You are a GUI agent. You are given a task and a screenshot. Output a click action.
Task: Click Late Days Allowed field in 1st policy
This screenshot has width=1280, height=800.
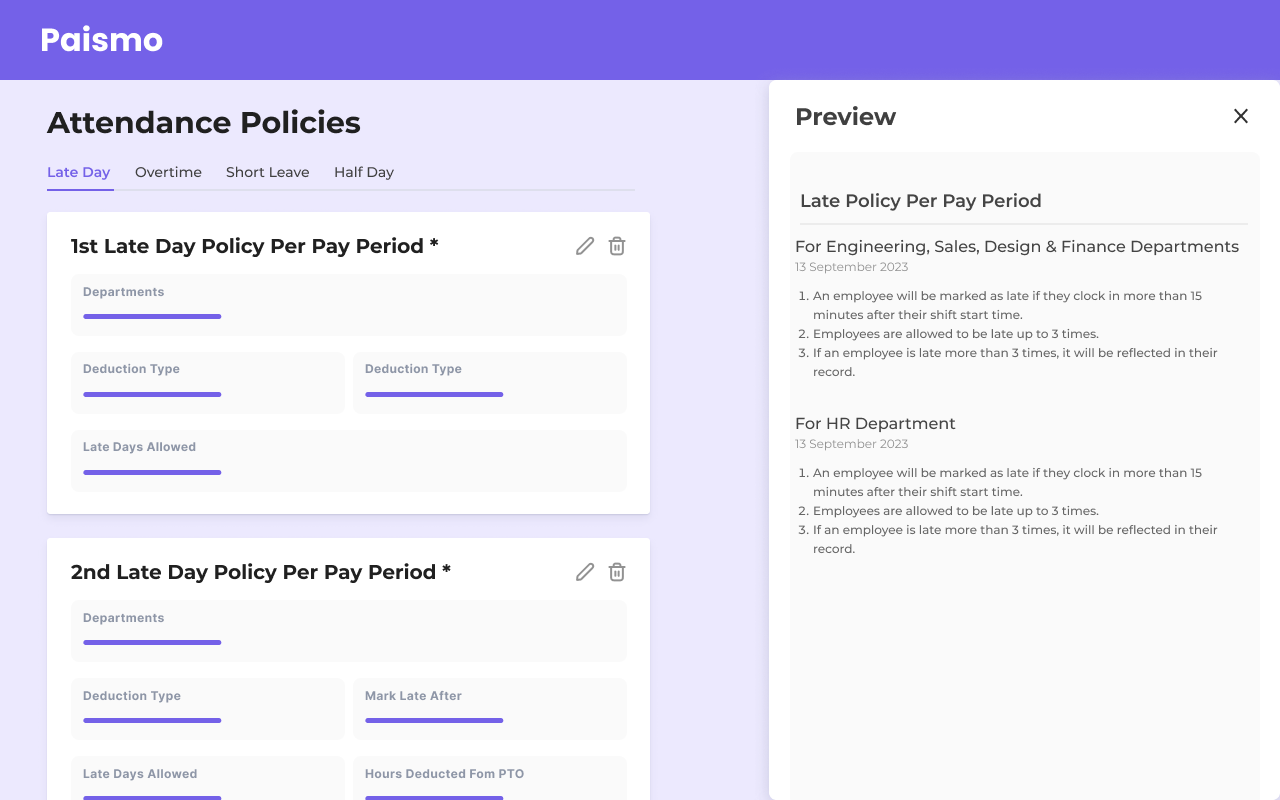349,460
